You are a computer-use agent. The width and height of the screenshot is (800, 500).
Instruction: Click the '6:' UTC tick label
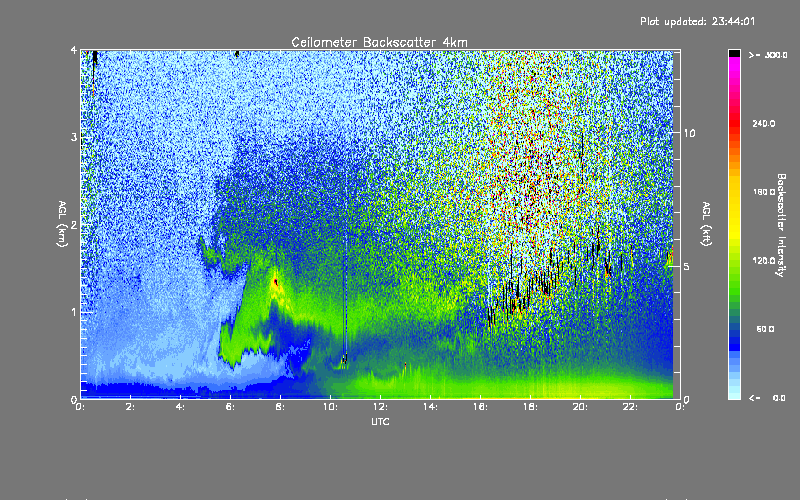[231, 407]
